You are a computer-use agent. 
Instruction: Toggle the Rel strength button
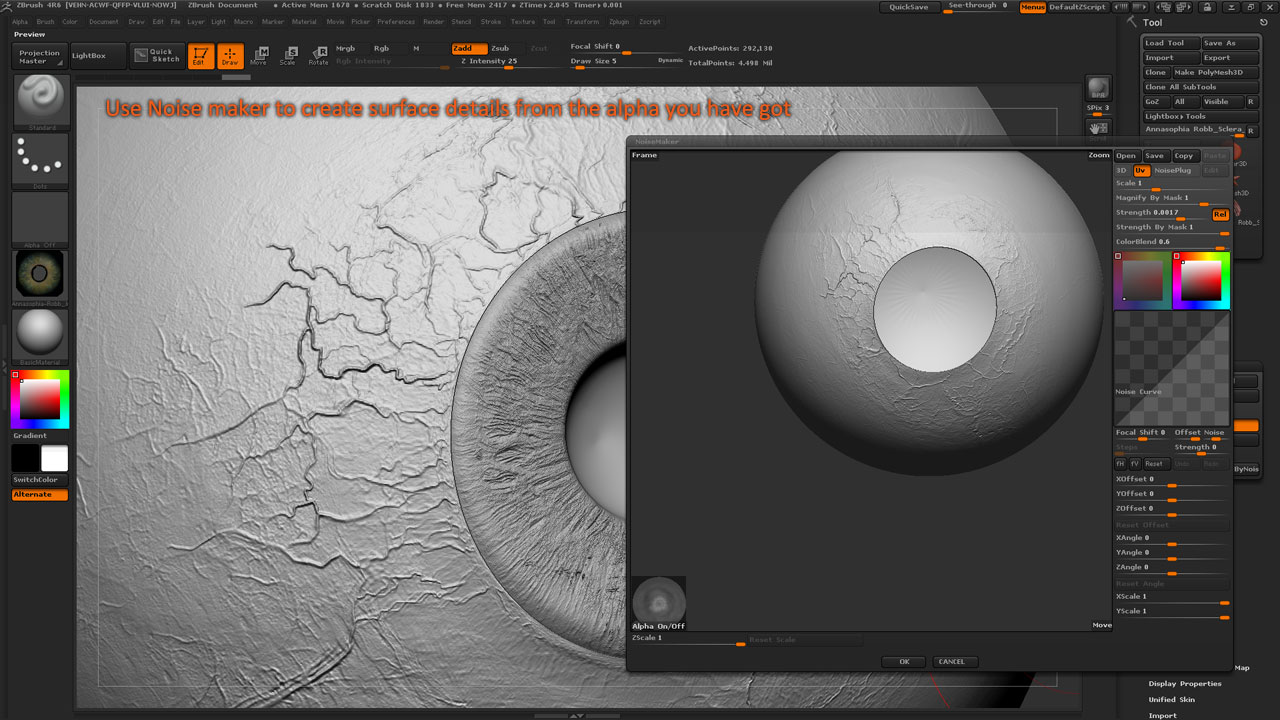click(x=1220, y=214)
